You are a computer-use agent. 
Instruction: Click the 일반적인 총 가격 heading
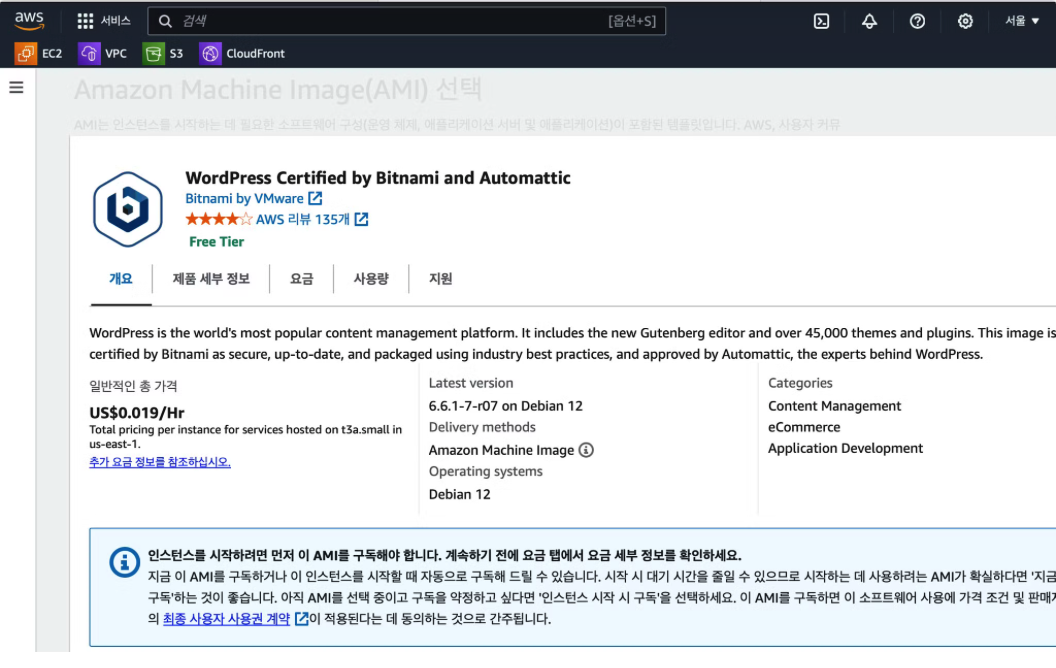(x=133, y=386)
